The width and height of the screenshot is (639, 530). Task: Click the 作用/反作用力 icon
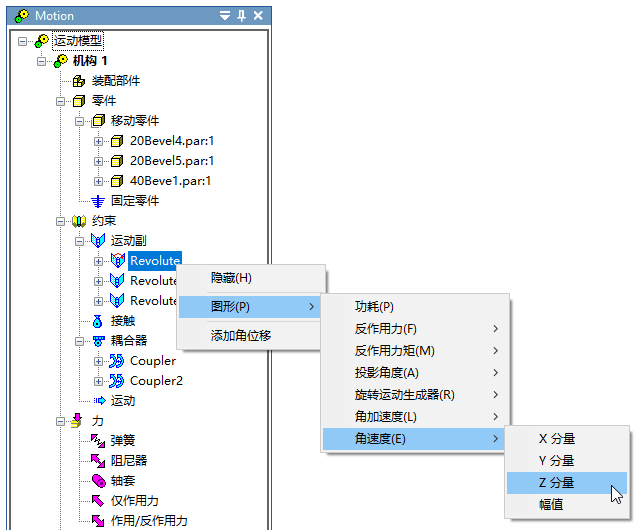tap(98, 521)
